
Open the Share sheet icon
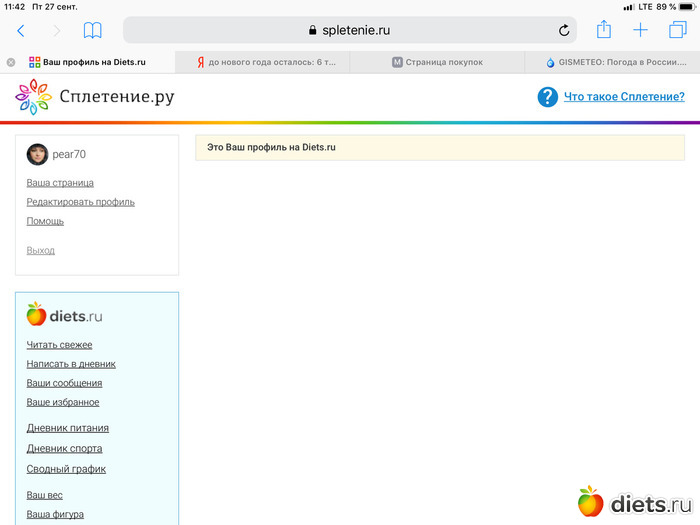pos(603,30)
